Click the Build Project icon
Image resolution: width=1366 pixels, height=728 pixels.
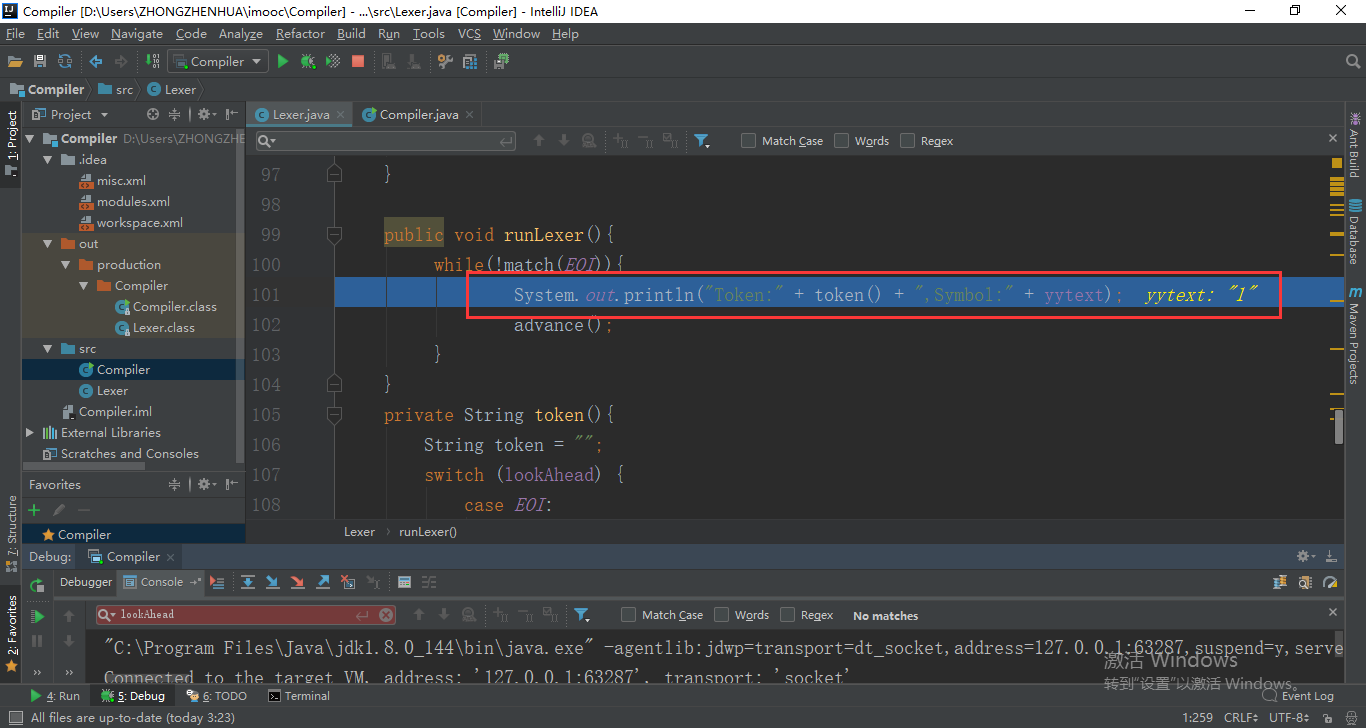(x=154, y=61)
